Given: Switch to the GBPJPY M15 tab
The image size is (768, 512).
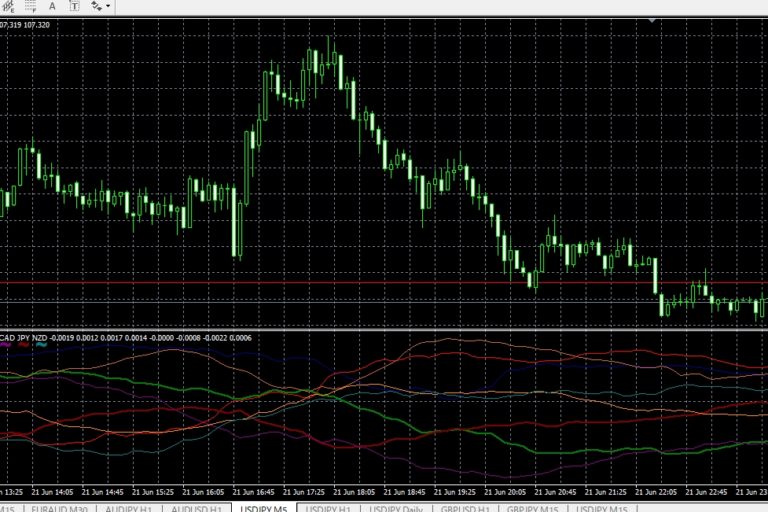Looking at the screenshot, I should pyautogui.click(x=532, y=507).
